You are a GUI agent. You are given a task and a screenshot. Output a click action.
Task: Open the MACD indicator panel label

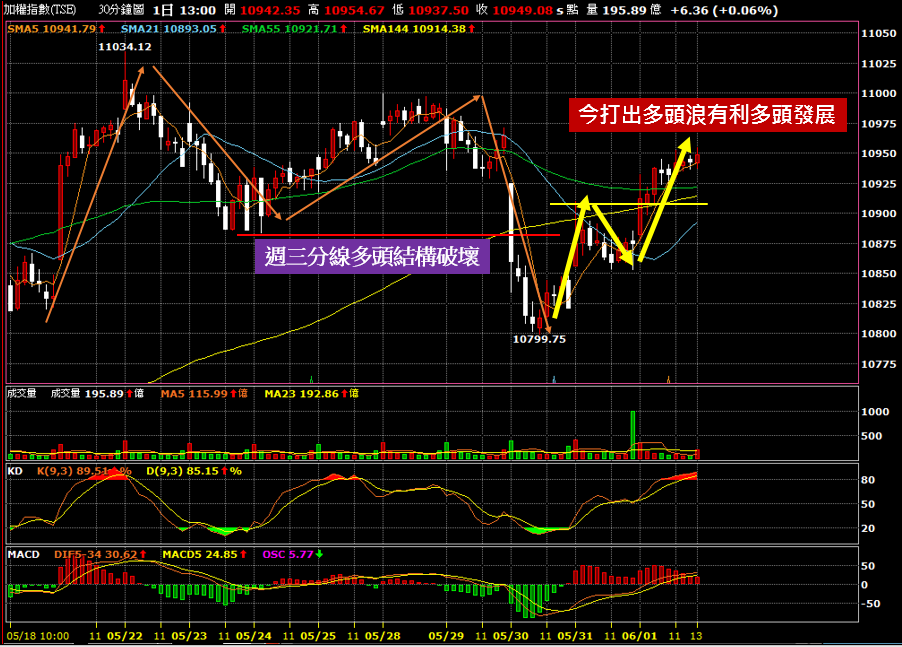click(x=22, y=553)
